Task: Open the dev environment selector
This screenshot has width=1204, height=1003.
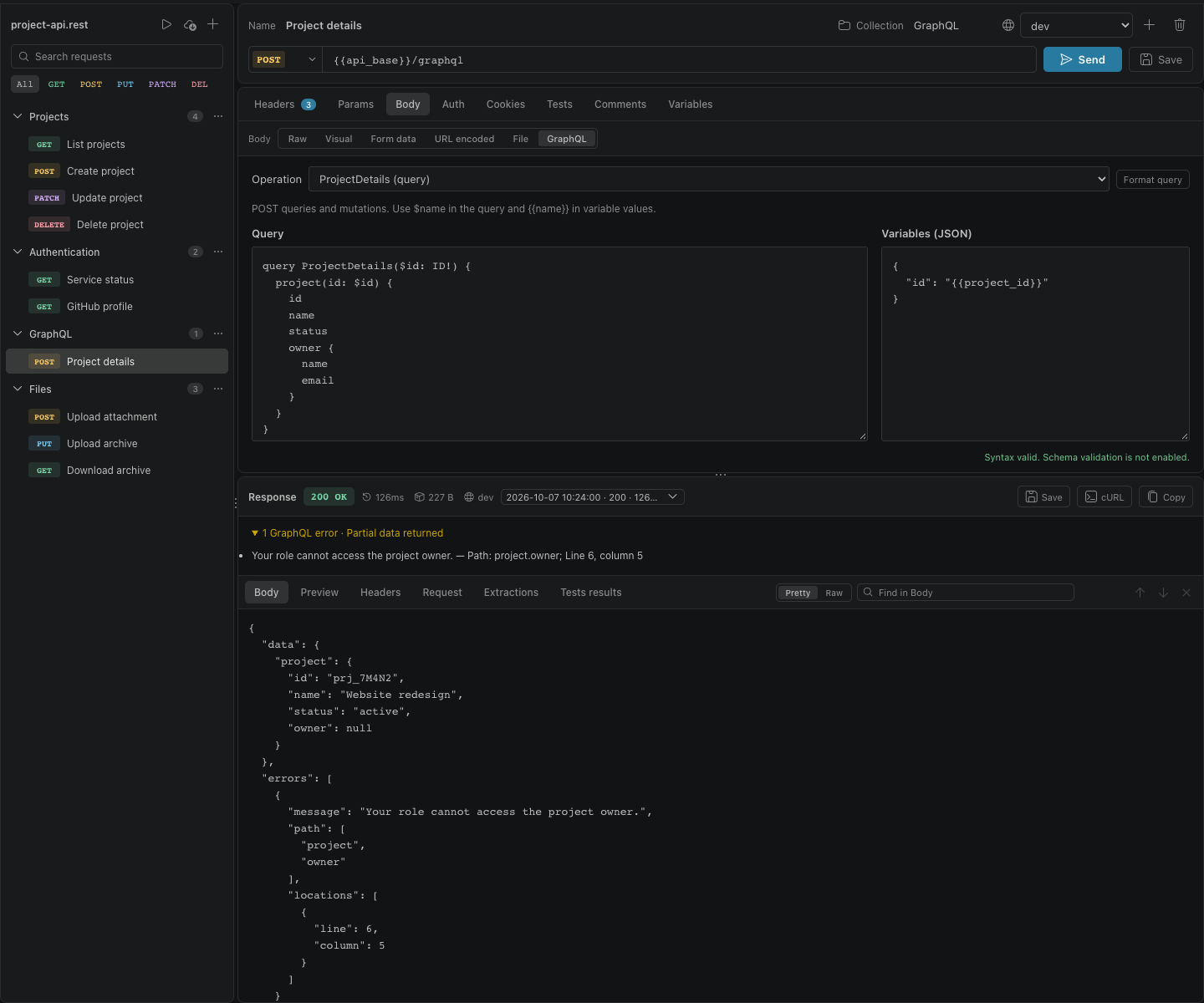Action: 1077,25
